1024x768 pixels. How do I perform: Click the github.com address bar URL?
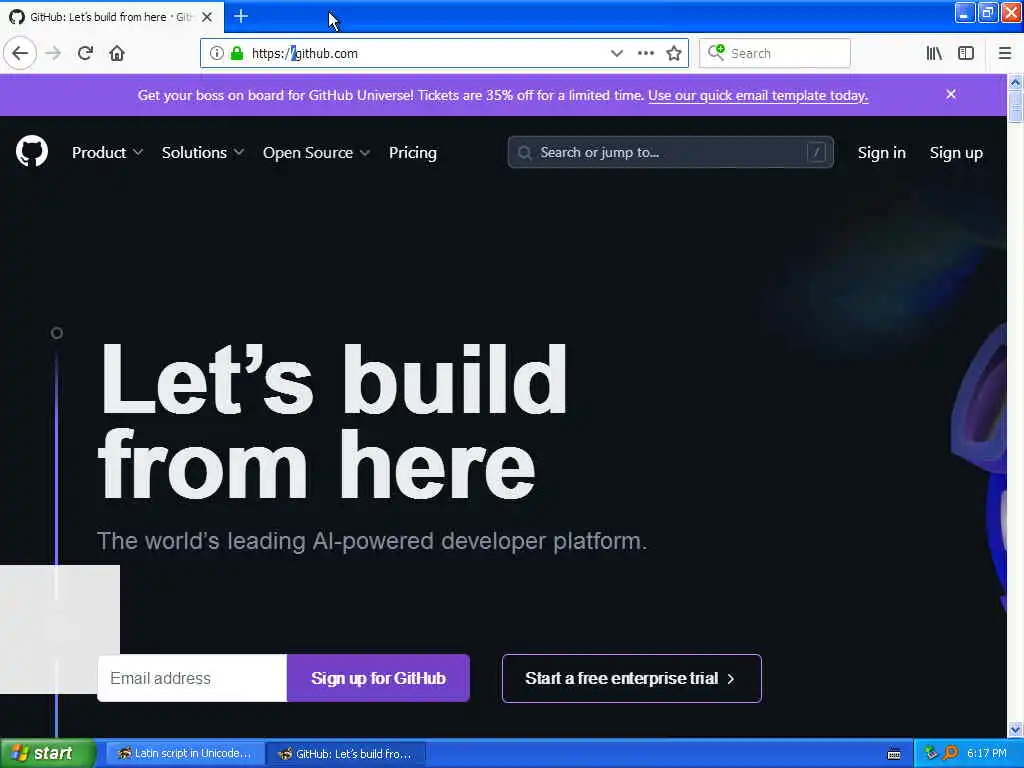click(x=305, y=54)
